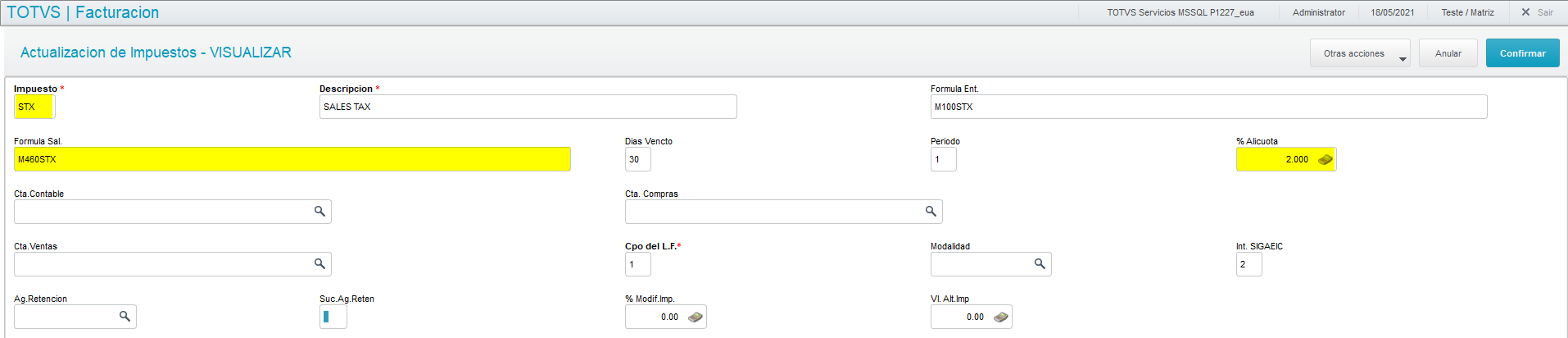
Task: Click the Sair exit button
Action: (x=1537, y=12)
